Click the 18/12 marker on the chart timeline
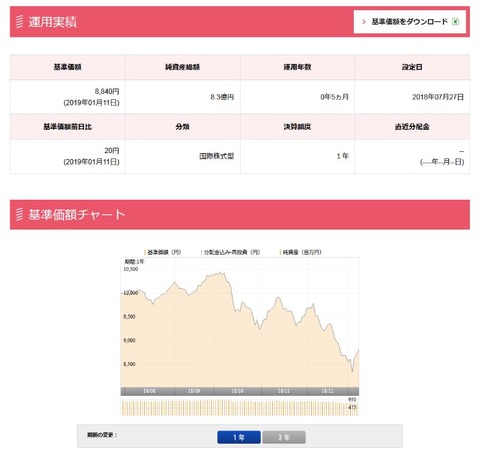This screenshot has width=480, height=455. point(327,391)
